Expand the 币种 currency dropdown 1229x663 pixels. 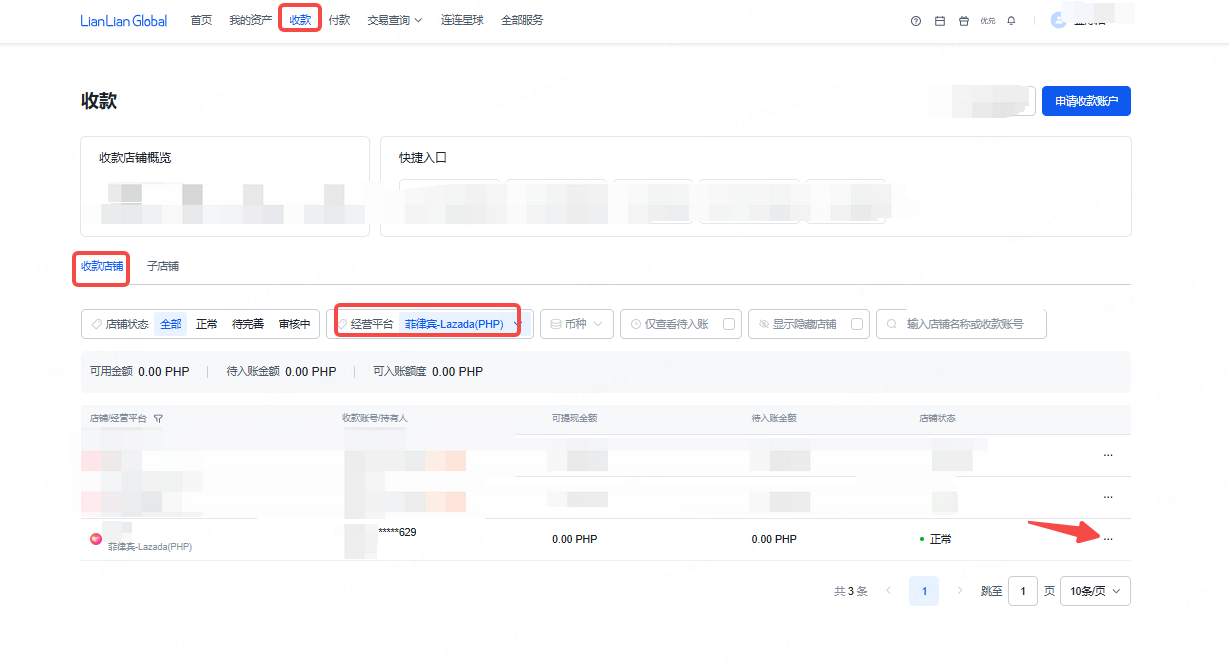click(x=577, y=324)
